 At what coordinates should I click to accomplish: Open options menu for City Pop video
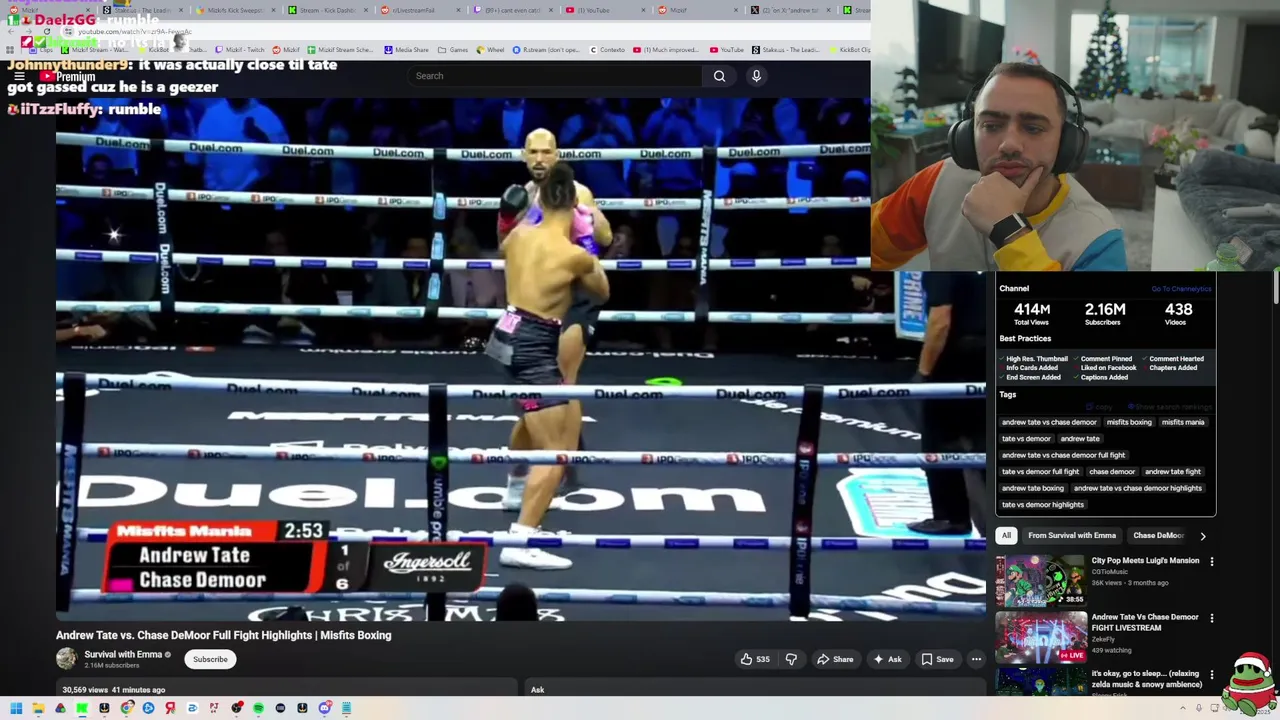pyautogui.click(x=1211, y=562)
